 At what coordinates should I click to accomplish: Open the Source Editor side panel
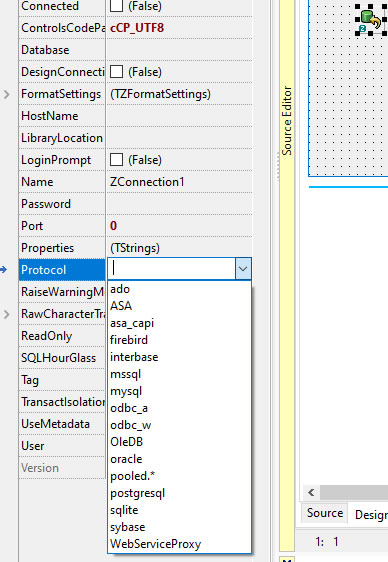tap(287, 120)
